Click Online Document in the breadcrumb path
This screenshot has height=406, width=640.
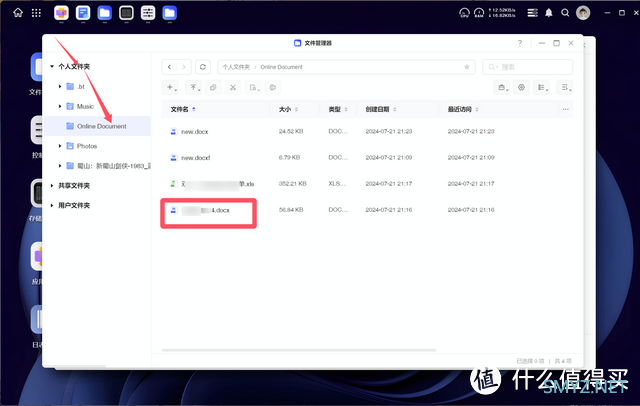(x=281, y=67)
